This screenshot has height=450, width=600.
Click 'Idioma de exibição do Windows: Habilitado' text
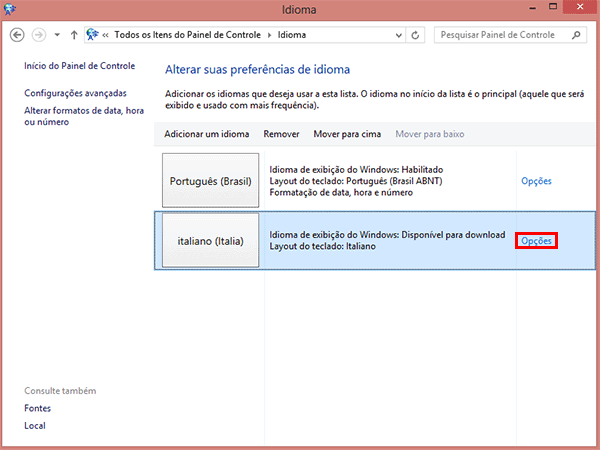[356, 170]
